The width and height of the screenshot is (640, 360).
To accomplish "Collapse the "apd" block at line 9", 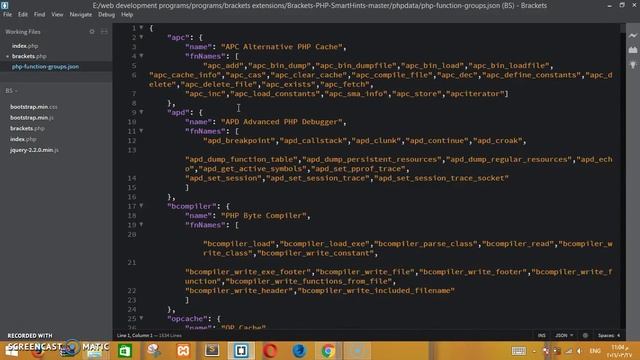I will pos(141,112).
